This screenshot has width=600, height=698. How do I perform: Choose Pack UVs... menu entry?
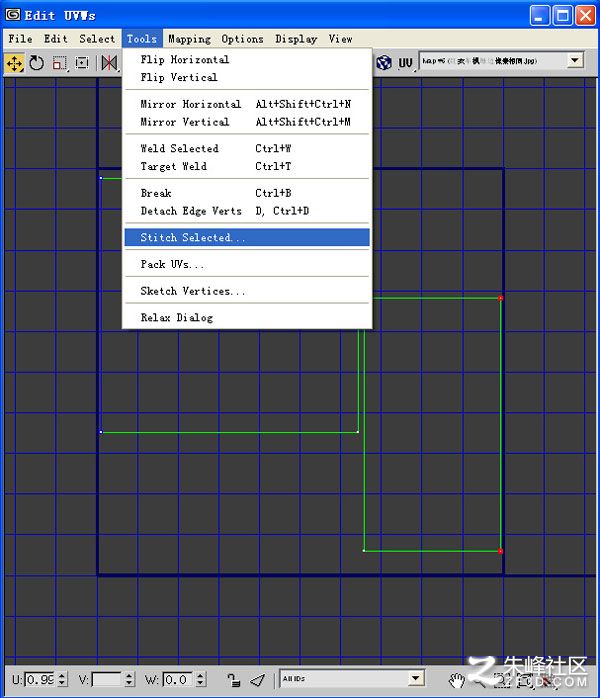(247, 264)
